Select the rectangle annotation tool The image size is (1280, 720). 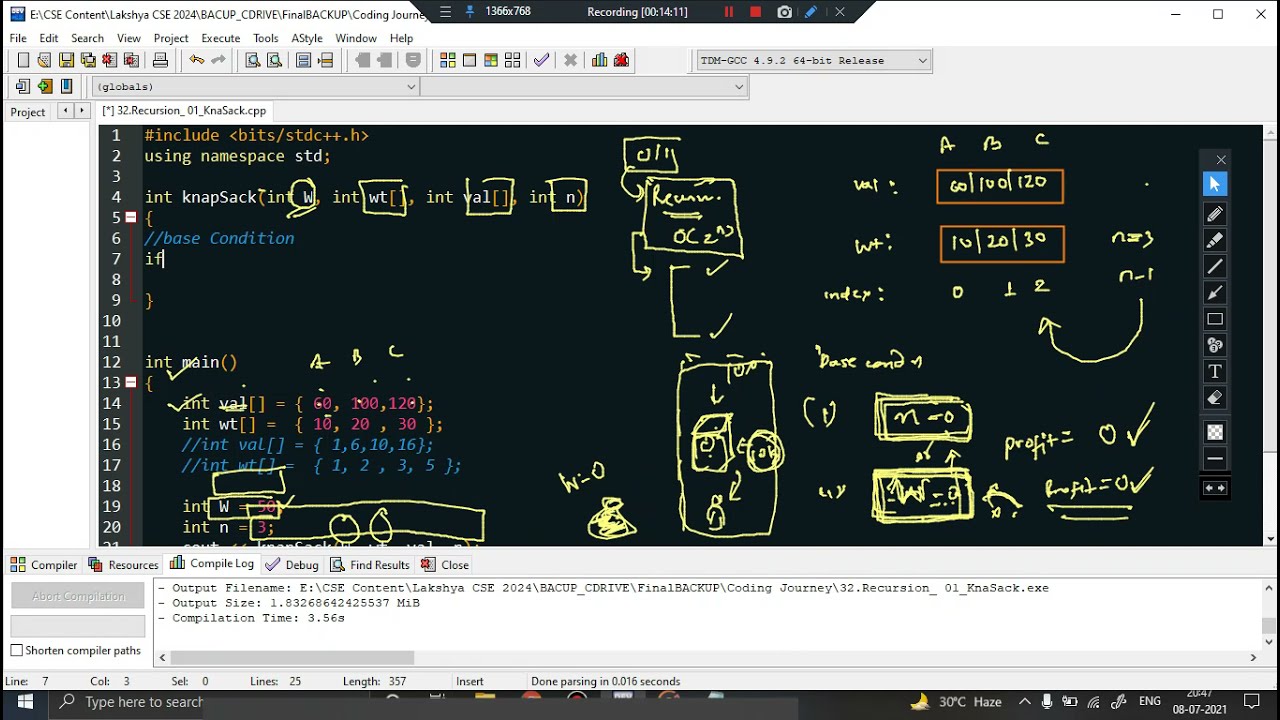click(x=1215, y=319)
